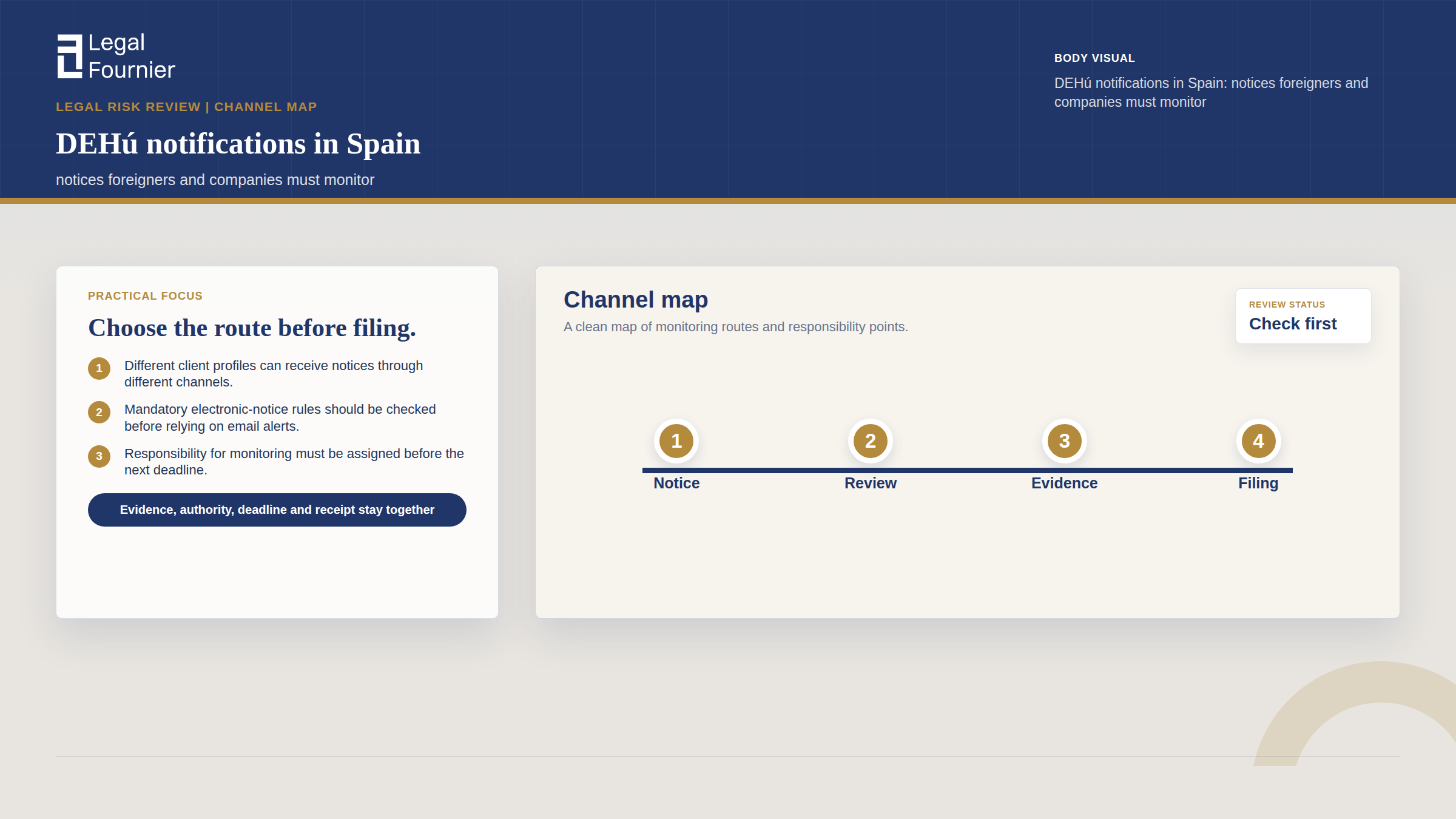Click the PRACTICAL FOCUS label

tap(146, 296)
